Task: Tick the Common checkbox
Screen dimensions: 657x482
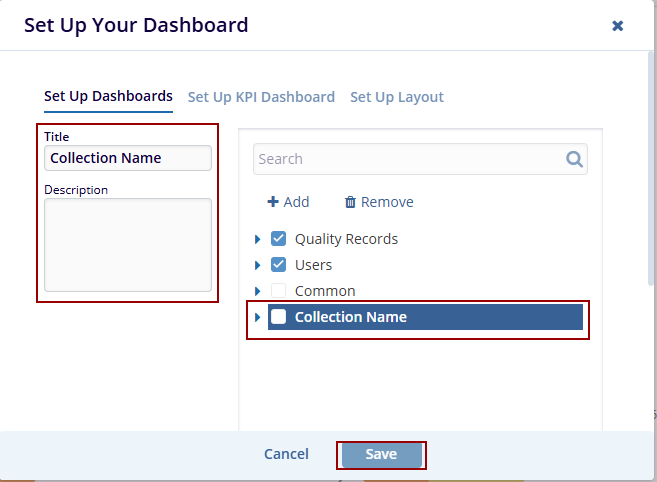Action: click(279, 291)
